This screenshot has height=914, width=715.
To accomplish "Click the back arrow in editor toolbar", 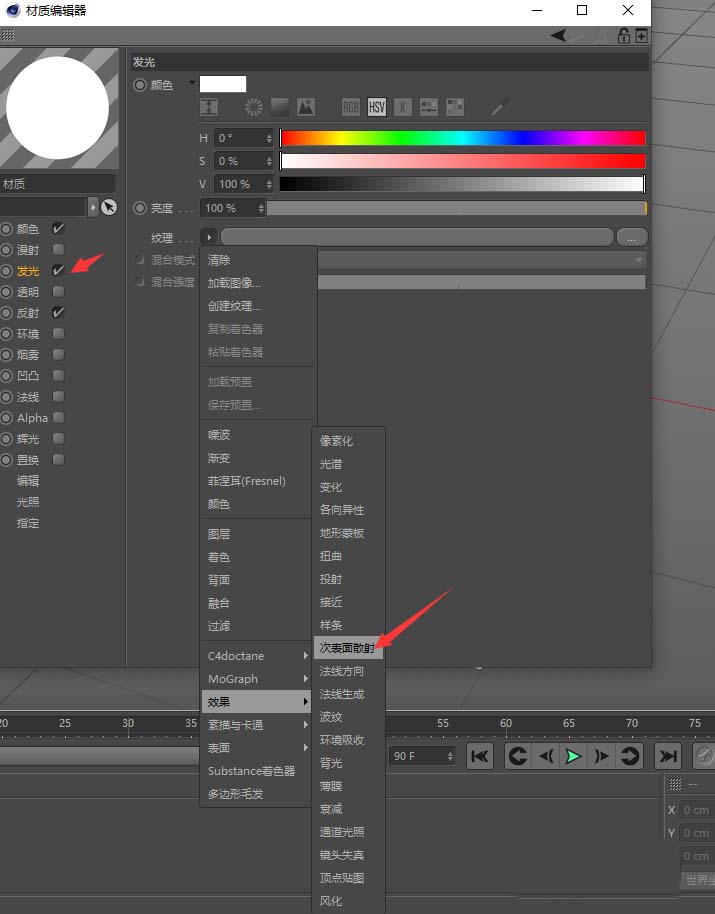I will [x=558, y=36].
